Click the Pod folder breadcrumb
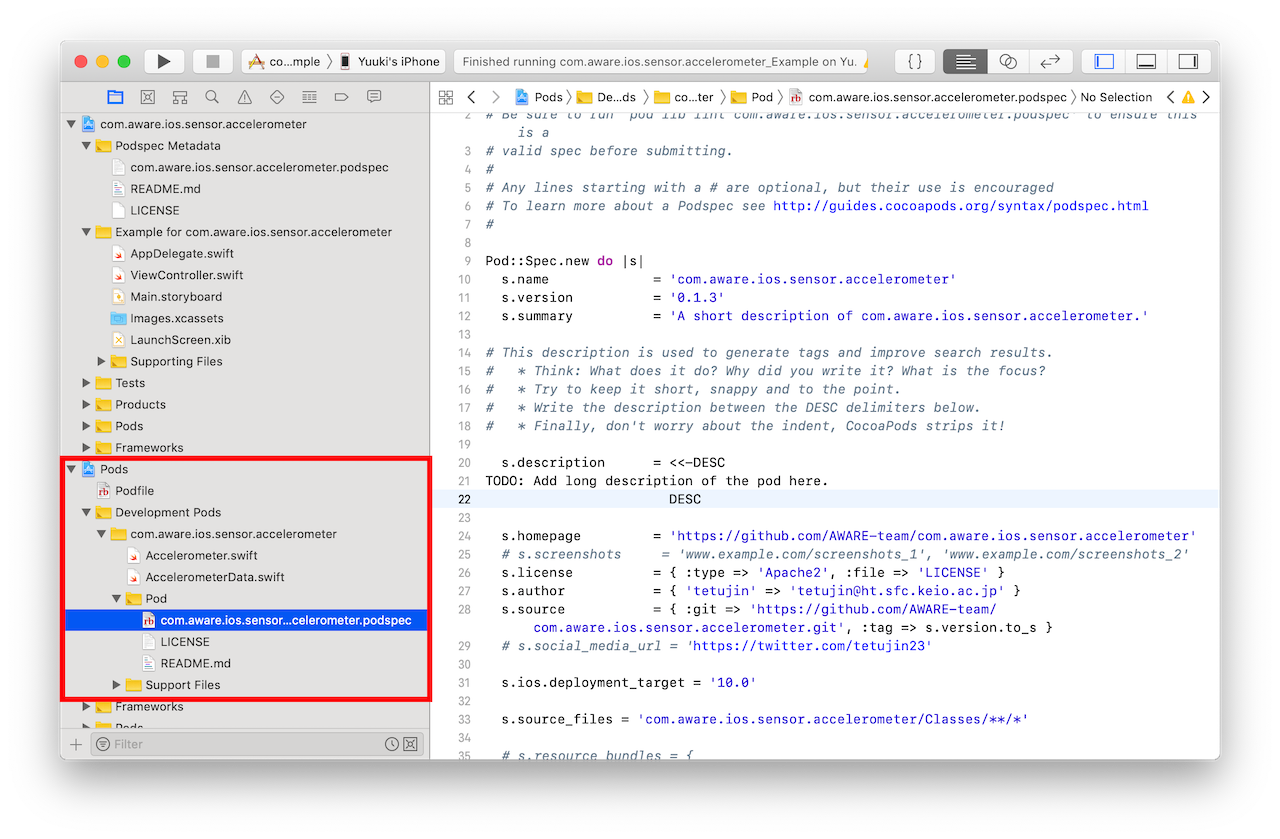Image resolution: width=1280 pixels, height=839 pixels. point(752,97)
